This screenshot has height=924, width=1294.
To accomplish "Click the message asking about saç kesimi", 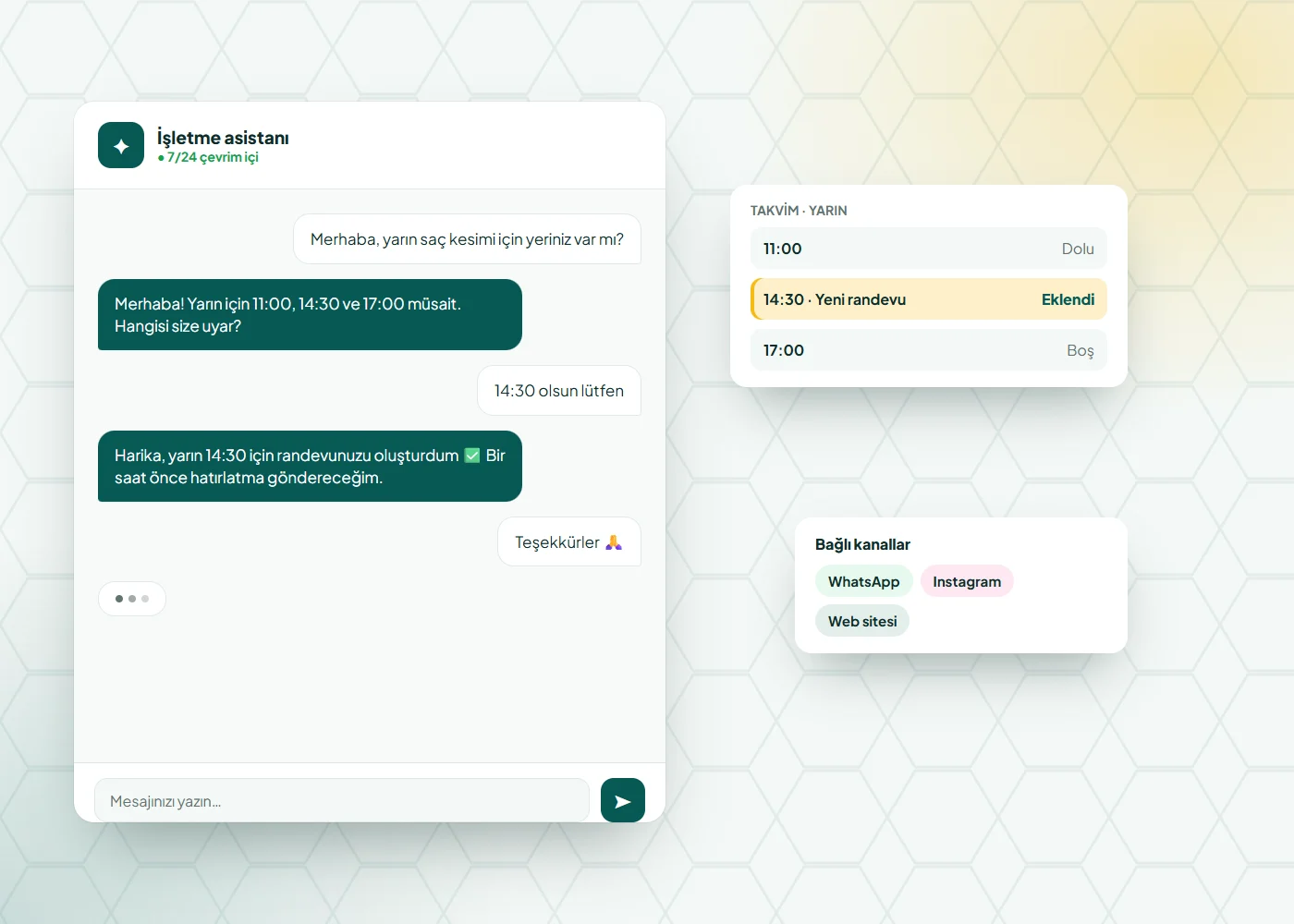I will click(x=467, y=239).
